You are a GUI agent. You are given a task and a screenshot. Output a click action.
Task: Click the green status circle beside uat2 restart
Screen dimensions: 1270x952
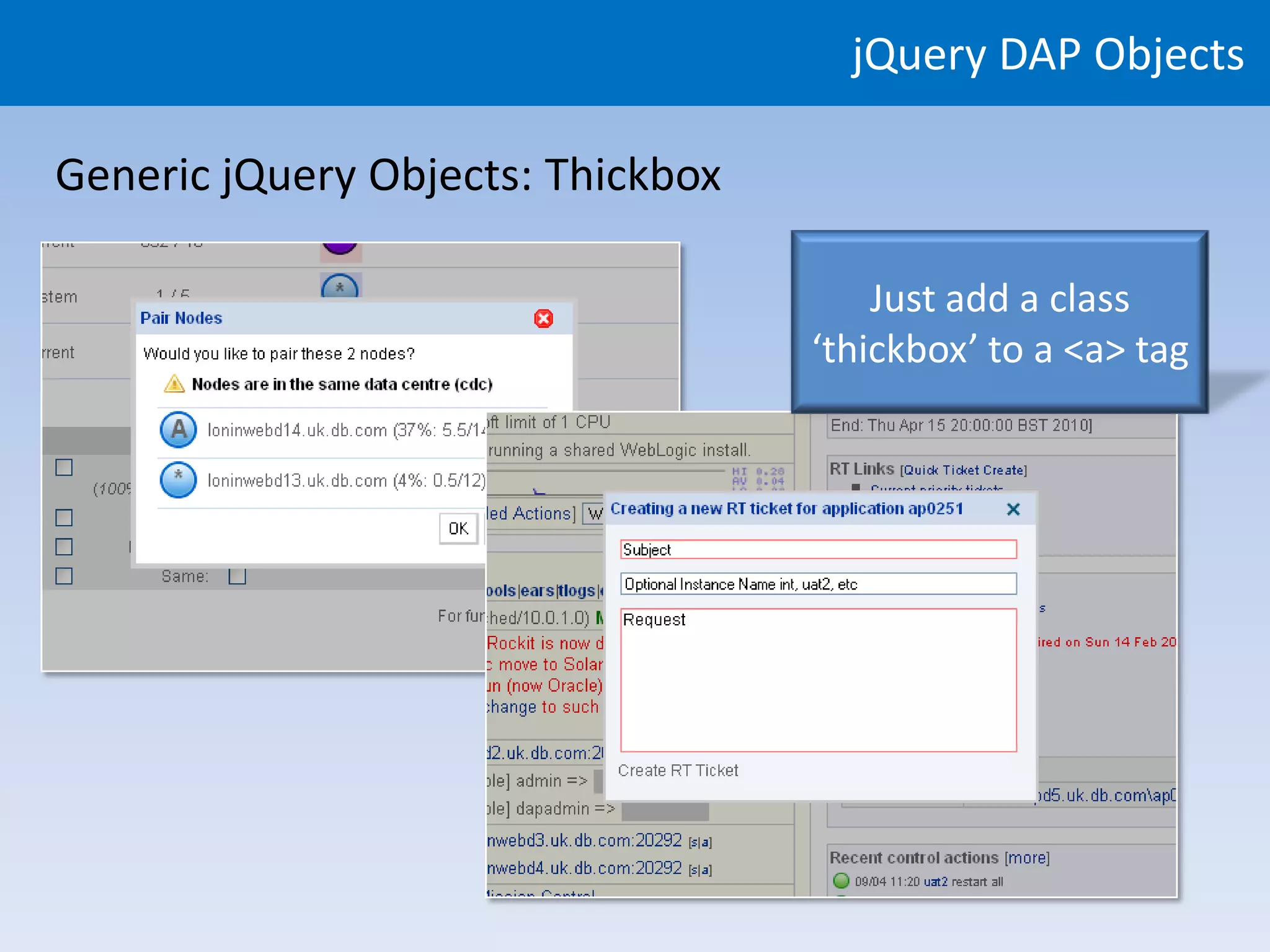pyautogui.click(x=841, y=881)
